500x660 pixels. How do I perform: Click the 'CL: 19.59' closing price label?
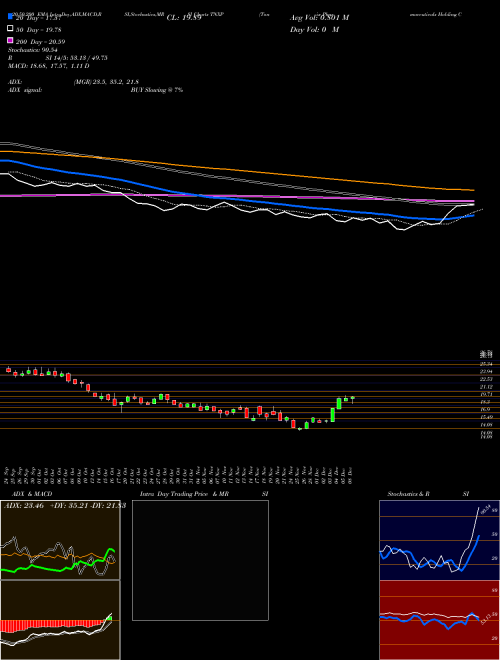[x=184, y=18]
